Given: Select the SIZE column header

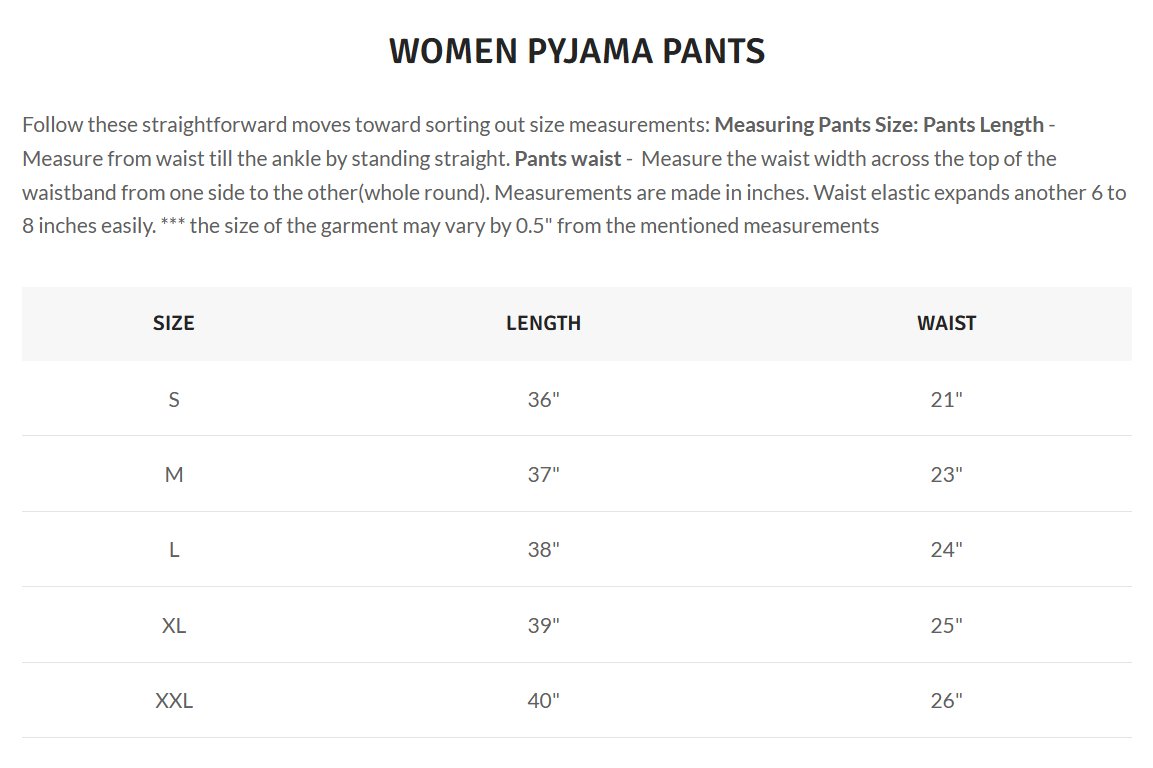Looking at the screenshot, I should [x=174, y=323].
